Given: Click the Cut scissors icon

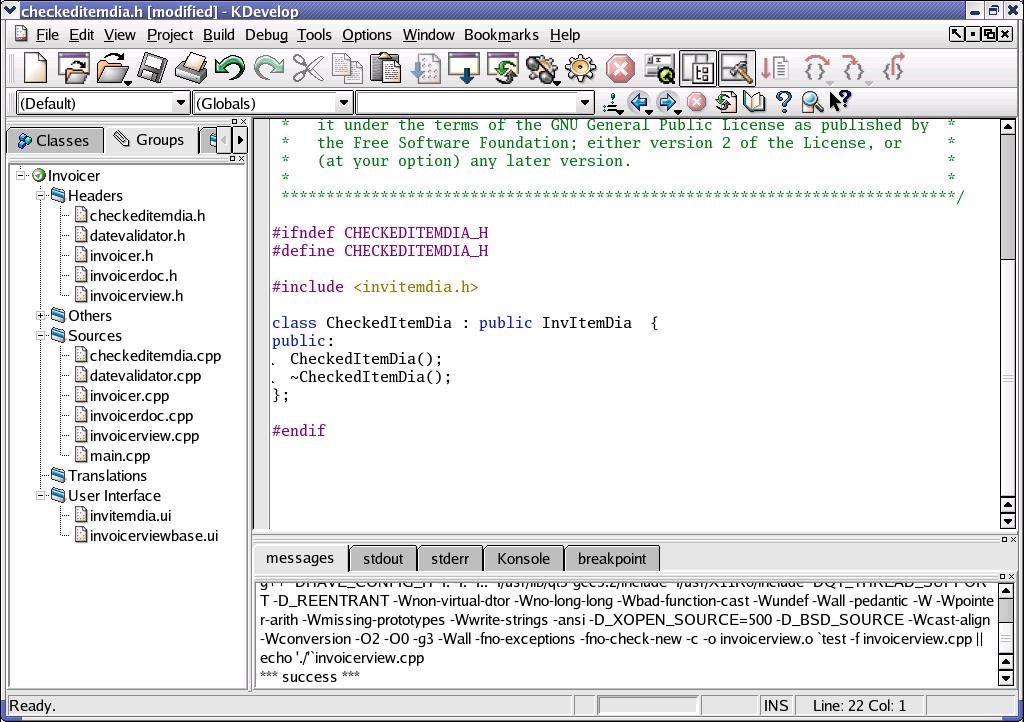Looking at the screenshot, I should [x=308, y=68].
